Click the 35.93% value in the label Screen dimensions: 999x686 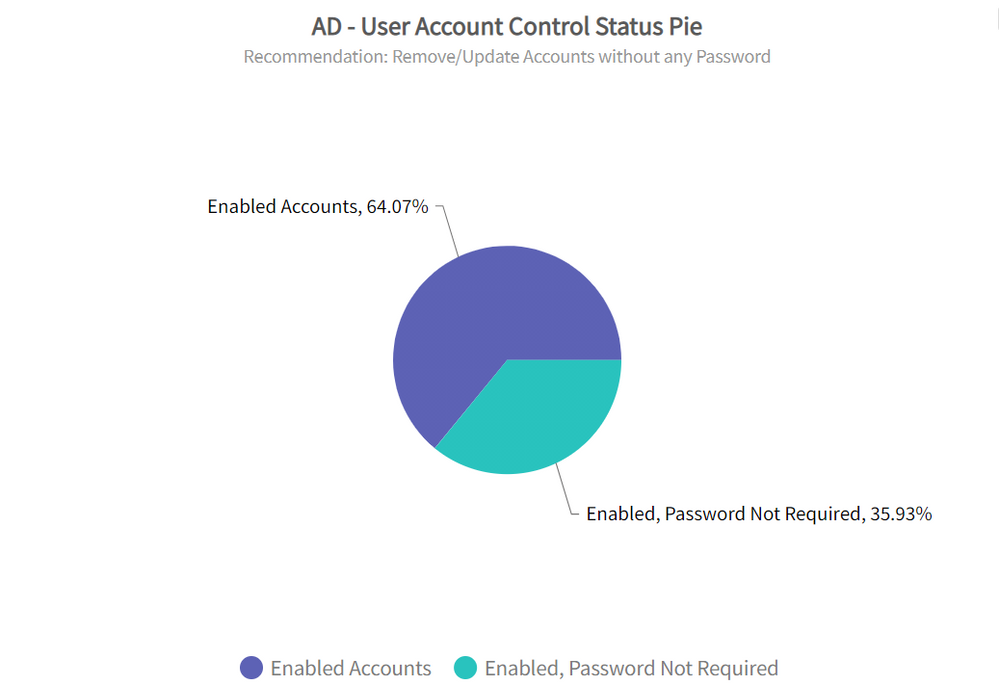pos(900,514)
